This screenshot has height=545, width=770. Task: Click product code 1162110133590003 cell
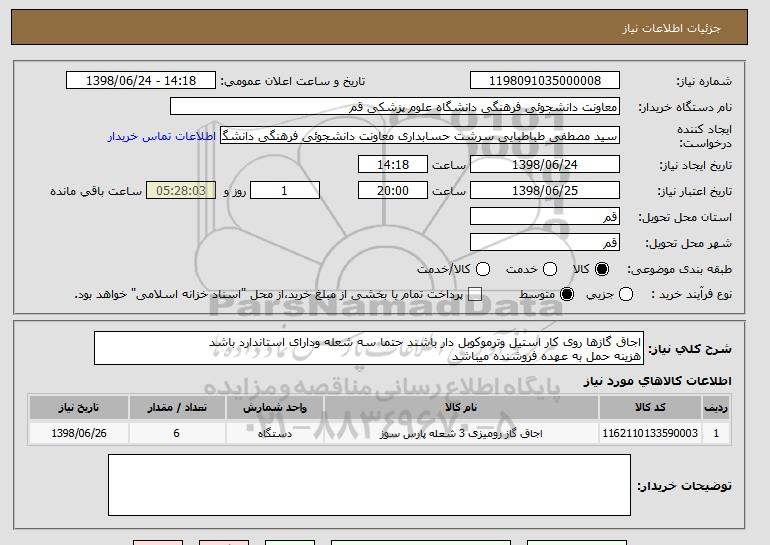coord(650,433)
